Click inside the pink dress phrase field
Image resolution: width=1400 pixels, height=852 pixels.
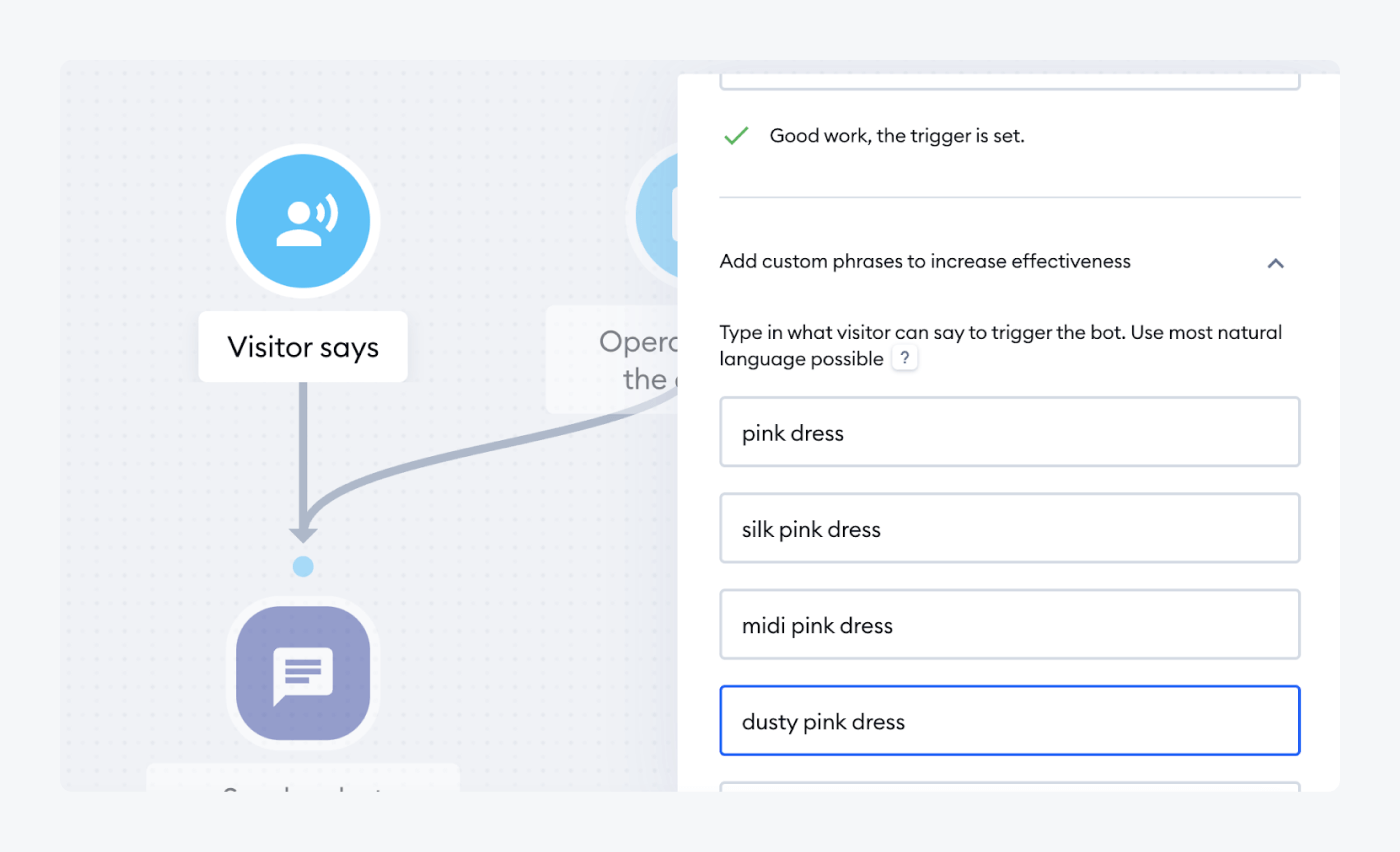click(x=1009, y=432)
